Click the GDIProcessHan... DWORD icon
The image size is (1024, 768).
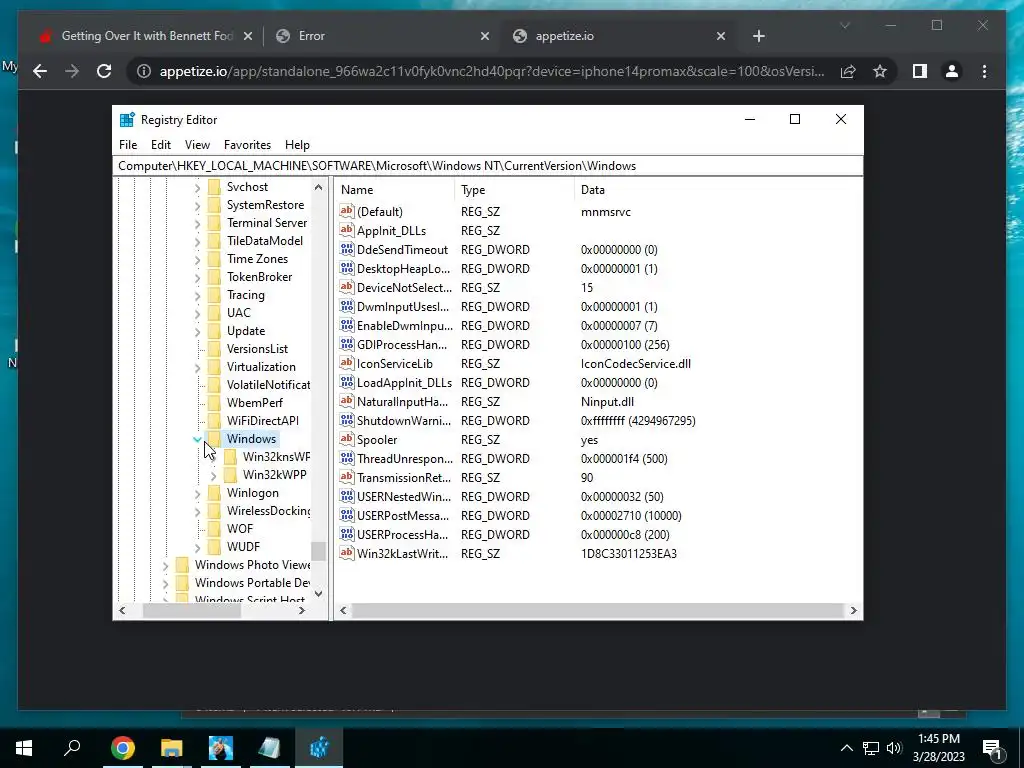(347, 344)
